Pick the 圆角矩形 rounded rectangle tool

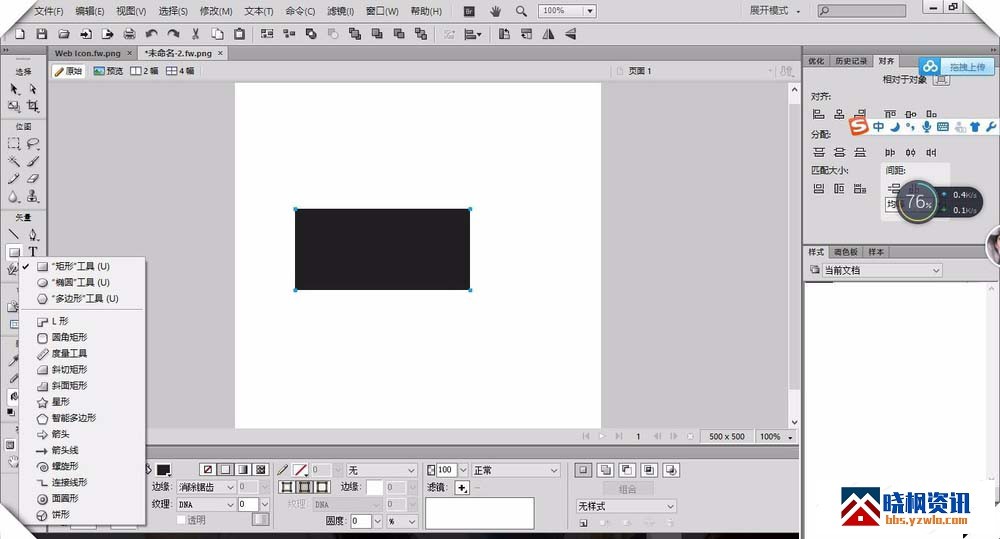[69, 338]
